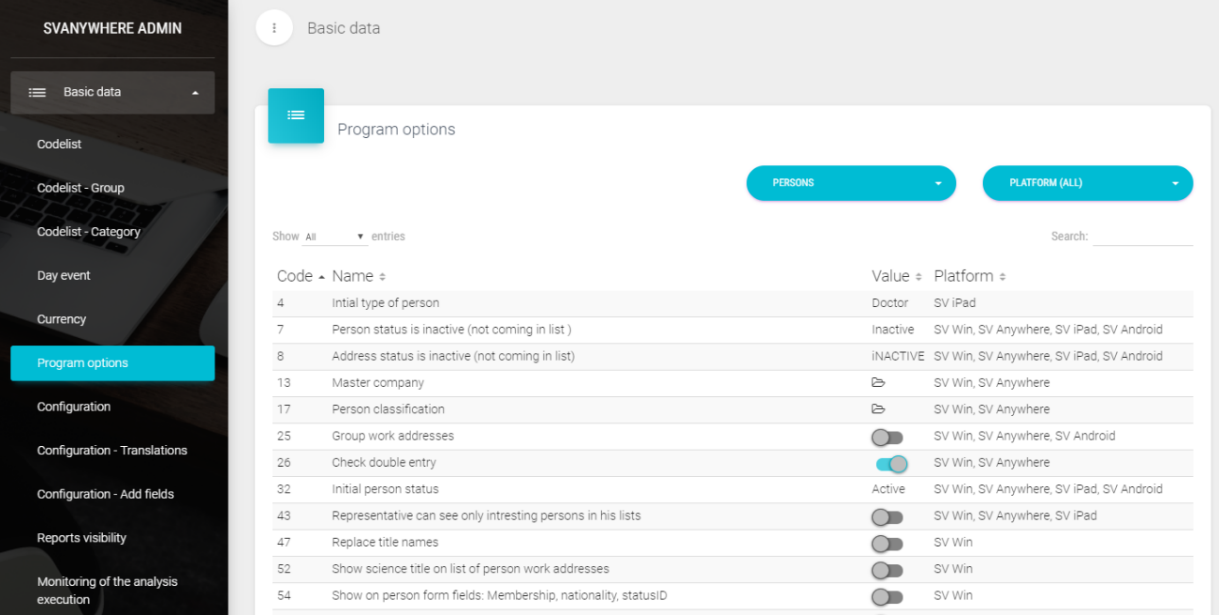Go to Configuration - Translations menu item

pos(112,451)
